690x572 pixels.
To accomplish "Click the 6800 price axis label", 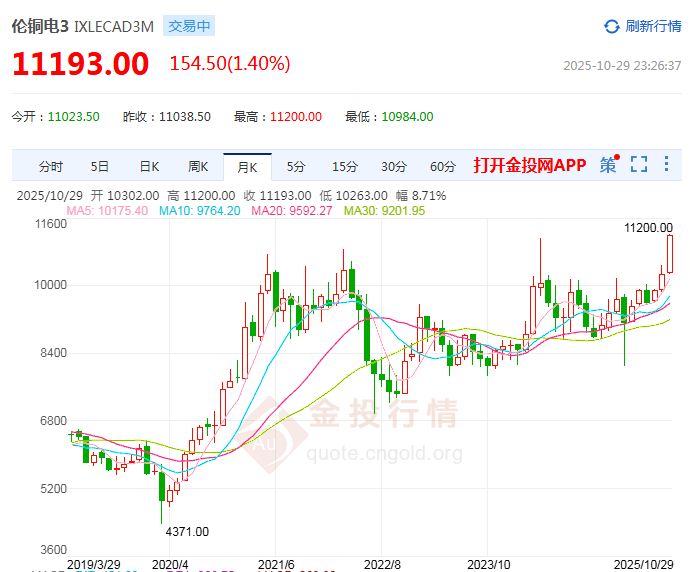I will pyautogui.click(x=53, y=421).
